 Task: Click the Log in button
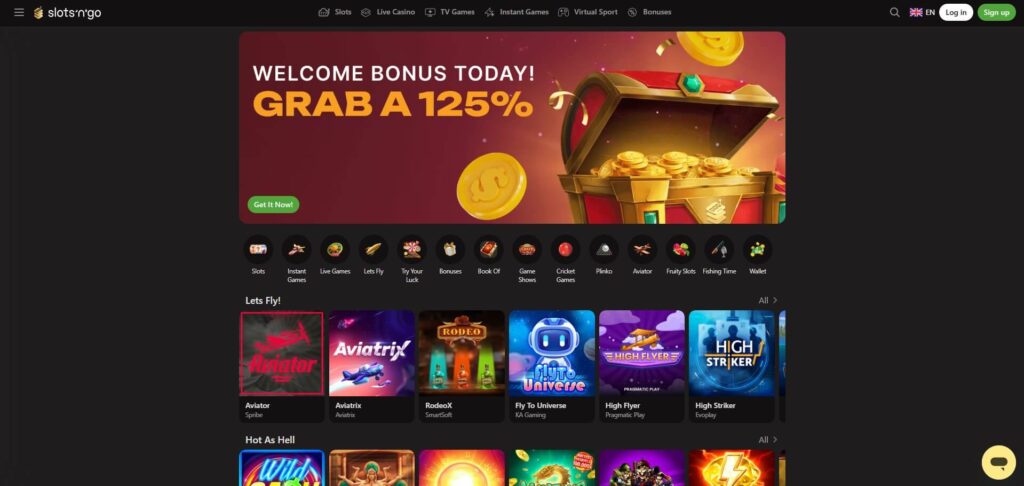click(955, 12)
